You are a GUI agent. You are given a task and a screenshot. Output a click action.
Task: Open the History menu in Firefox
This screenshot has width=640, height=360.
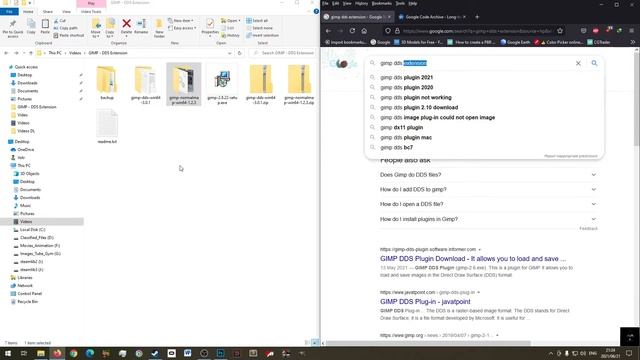point(361,4)
